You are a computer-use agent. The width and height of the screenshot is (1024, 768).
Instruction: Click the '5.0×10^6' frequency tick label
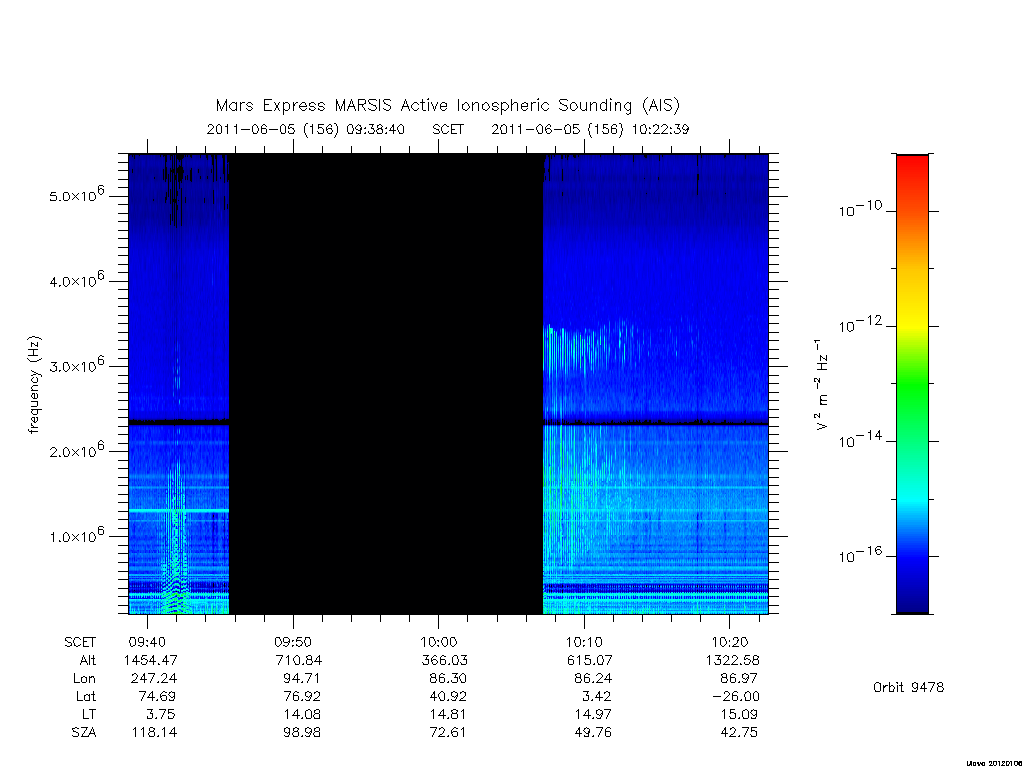click(x=76, y=195)
